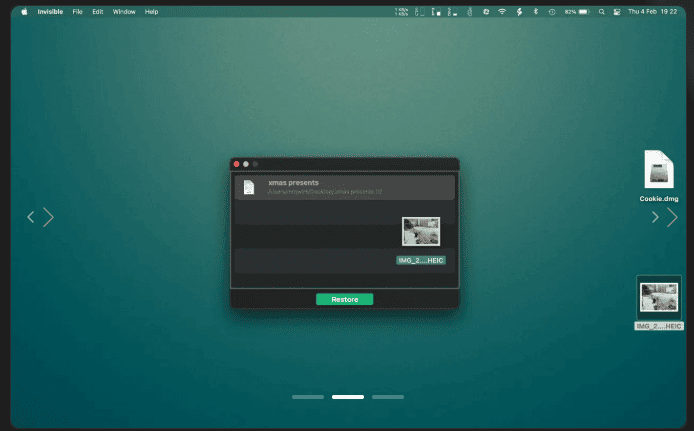The image size is (694, 431).
Task: Select the IMG_2...HEIC label in the window
Action: [421, 260]
